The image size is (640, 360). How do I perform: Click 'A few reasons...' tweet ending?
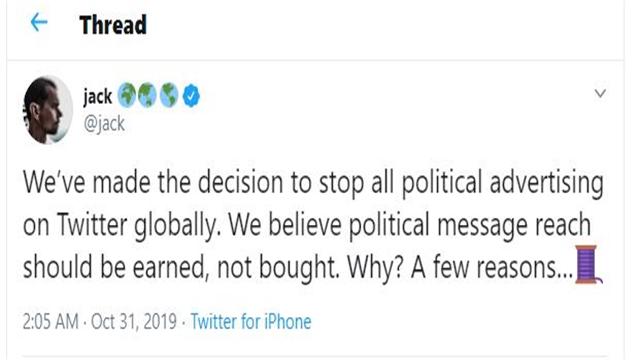(x=493, y=267)
